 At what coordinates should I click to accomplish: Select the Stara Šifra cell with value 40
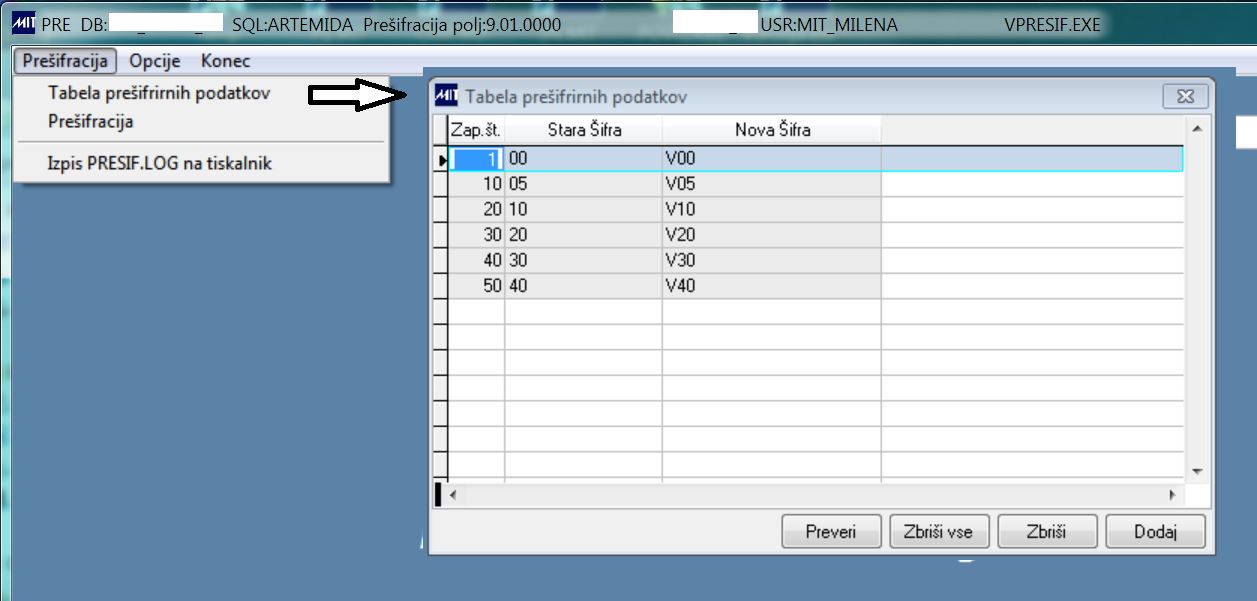click(584, 286)
